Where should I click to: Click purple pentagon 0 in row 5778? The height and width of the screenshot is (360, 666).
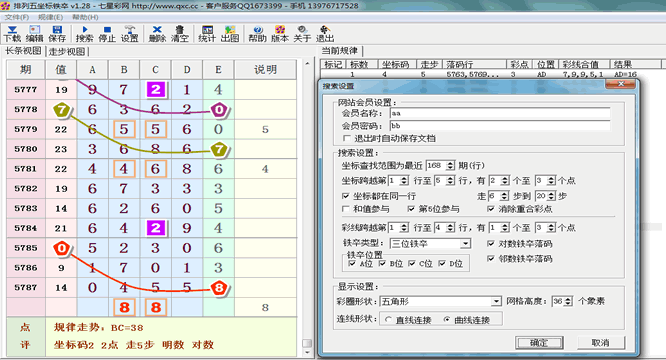coord(219,110)
